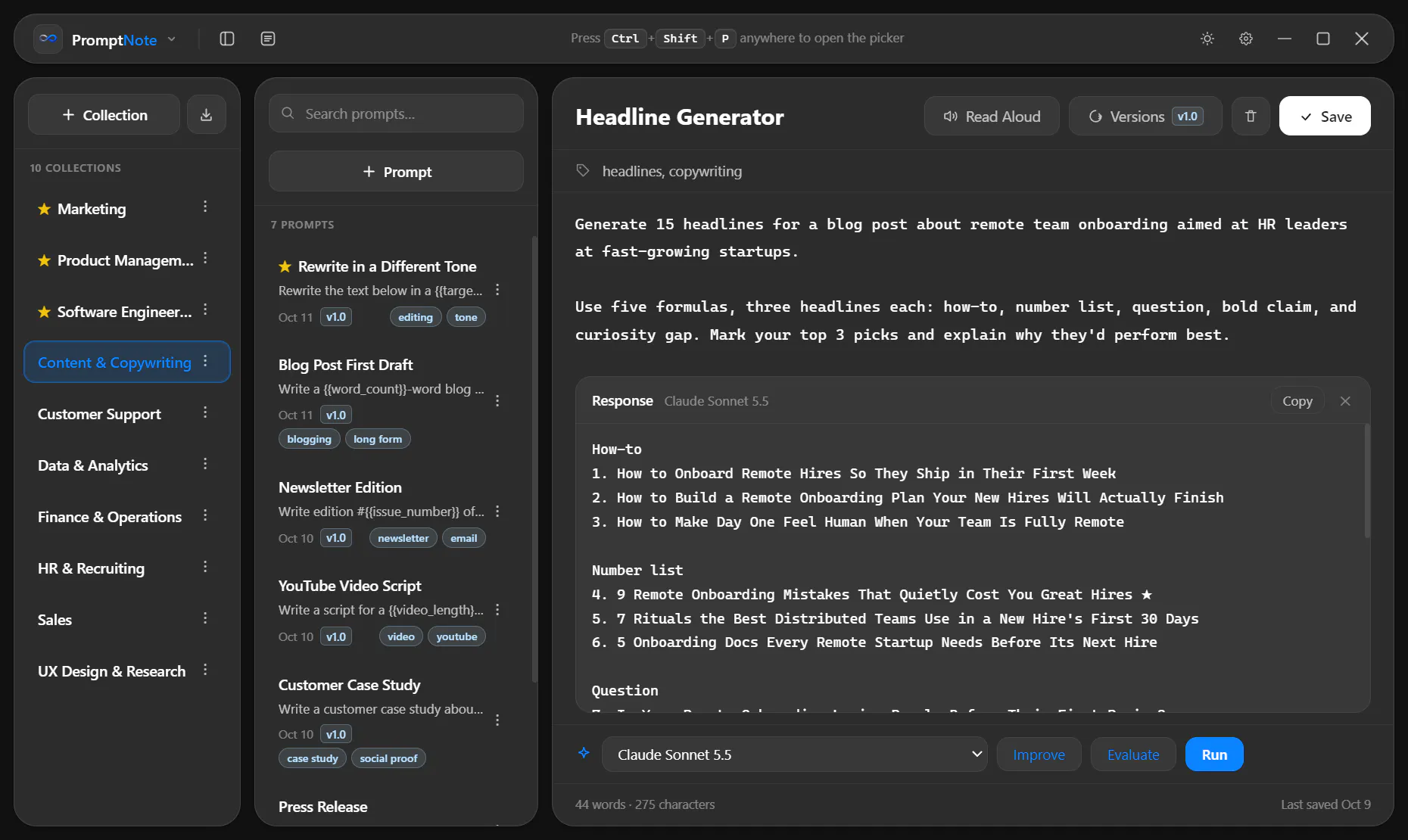
Task: Click the import download icon button
Action: (206, 115)
